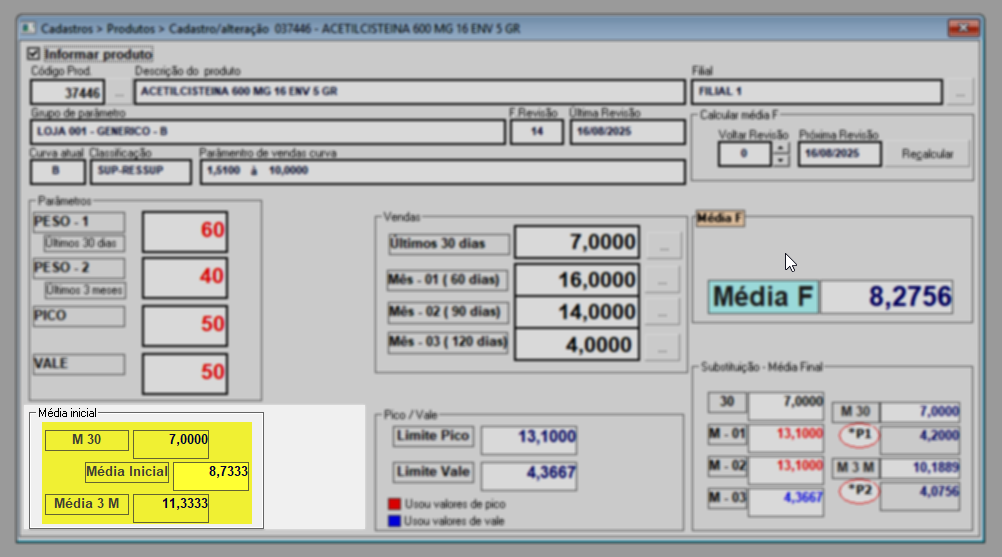Image resolution: width=1002 pixels, height=557 pixels.
Task: Click the cyan Média F label
Action: pos(763,296)
